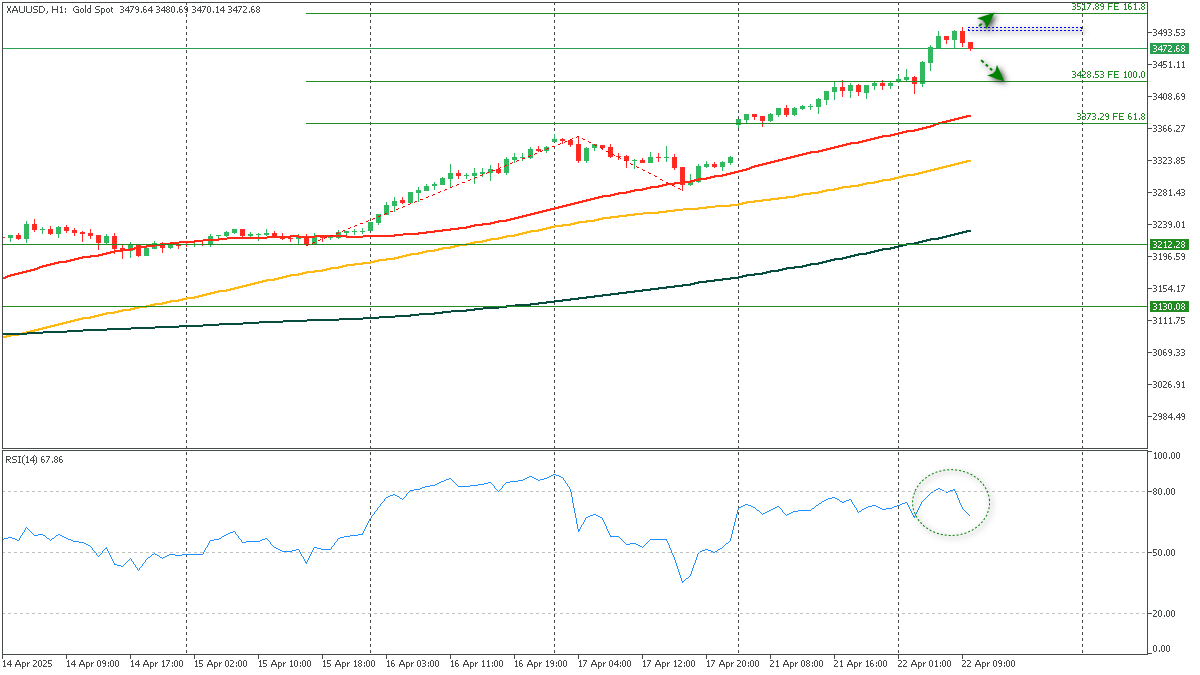Select the "3517.89 FE 161.8" Fibonacci label
This screenshot has height=675, width=1200.
1107,7
